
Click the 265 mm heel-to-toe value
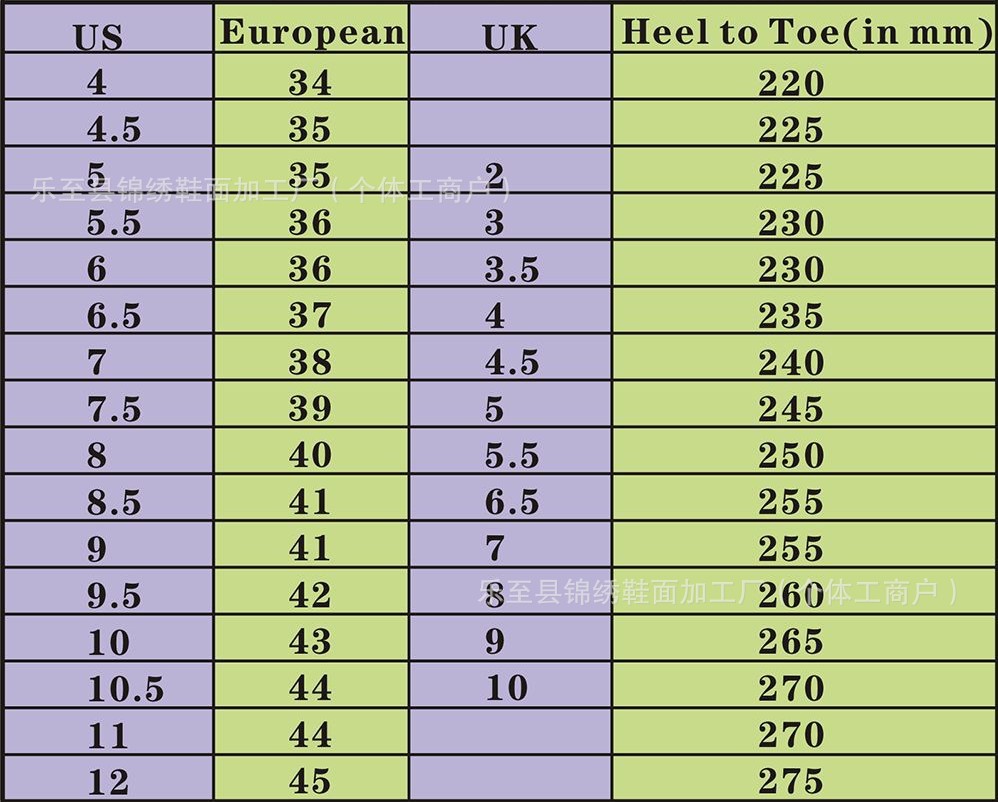click(790, 641)
